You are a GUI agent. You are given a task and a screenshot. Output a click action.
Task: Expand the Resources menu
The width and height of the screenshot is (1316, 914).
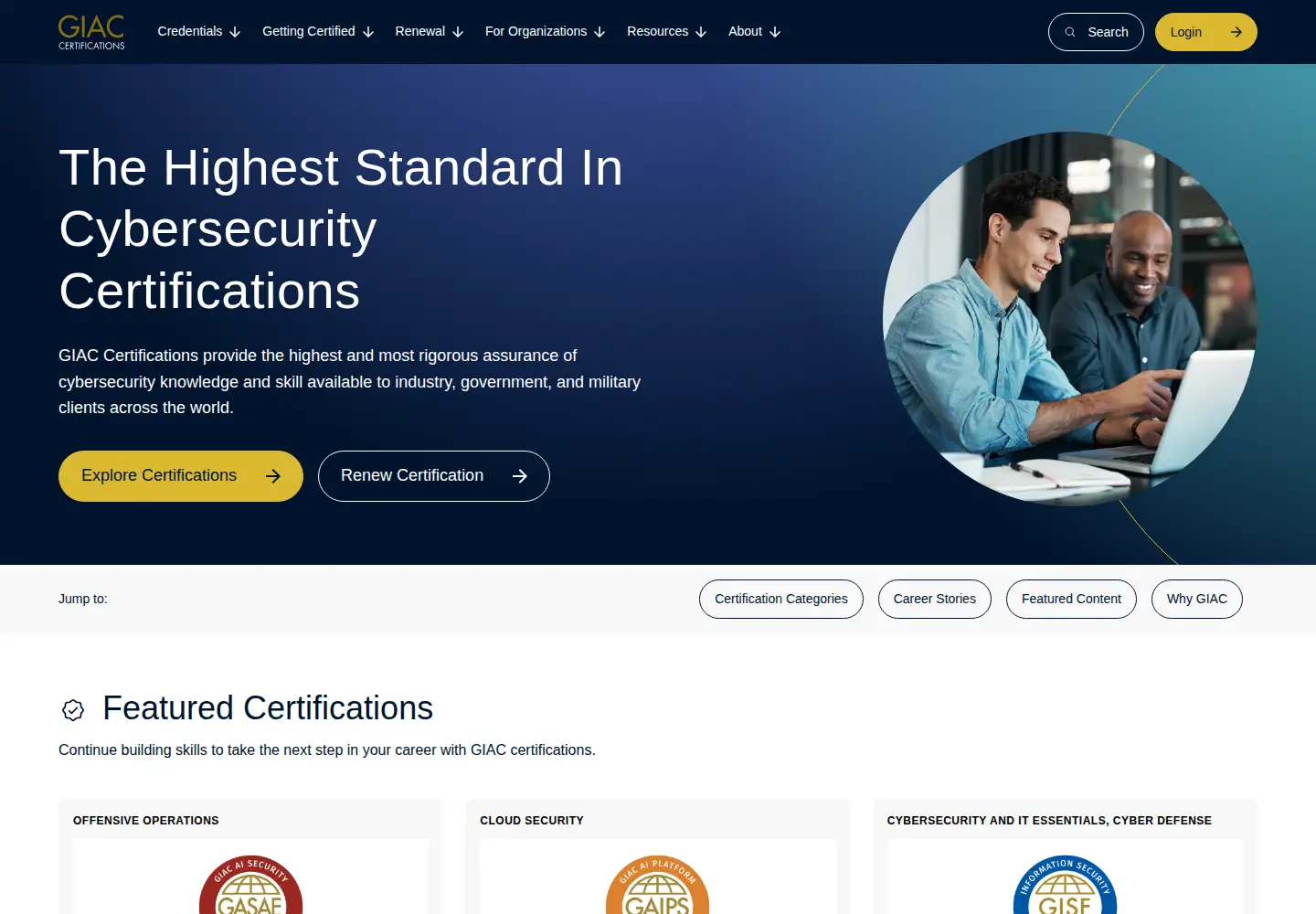667,32
